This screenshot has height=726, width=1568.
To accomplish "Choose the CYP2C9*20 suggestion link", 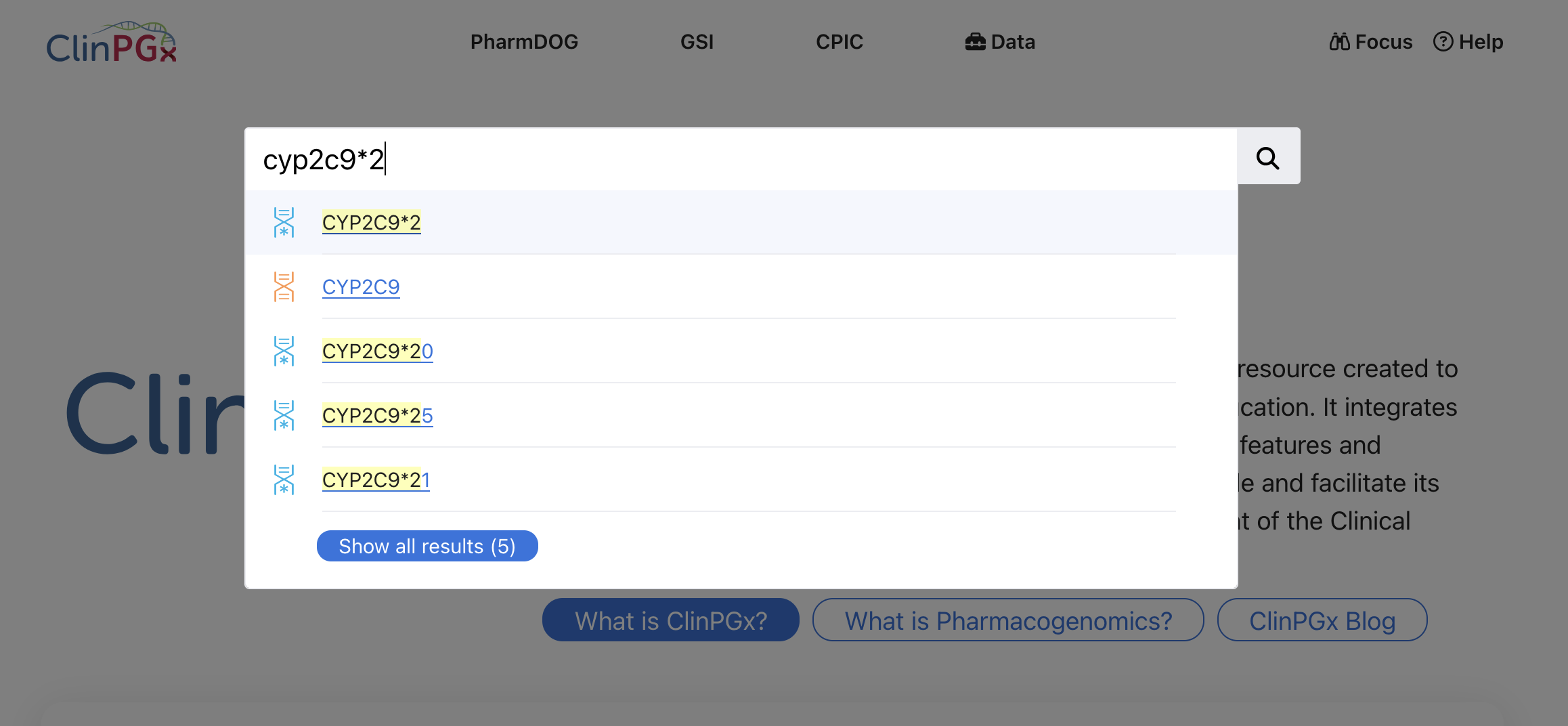I will tap(377, 351).
